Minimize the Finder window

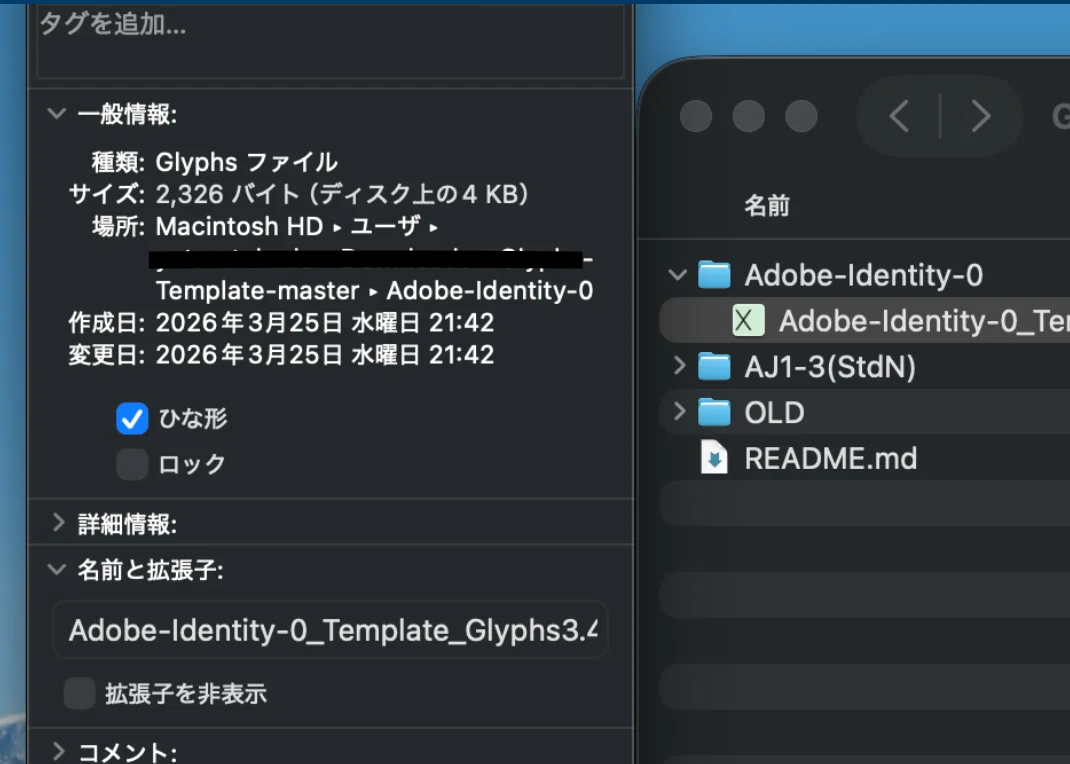749,116
